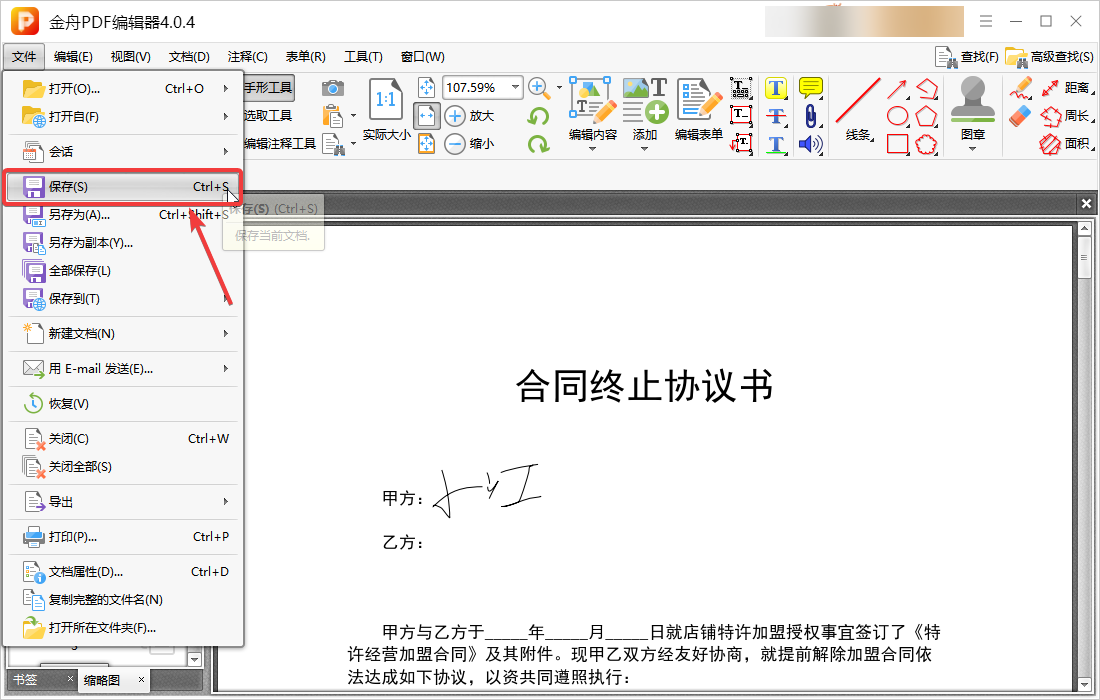Open the Edit menu in menu bar
The image size is (1100, 700).
pyautogui.click(x=73, y=57)
